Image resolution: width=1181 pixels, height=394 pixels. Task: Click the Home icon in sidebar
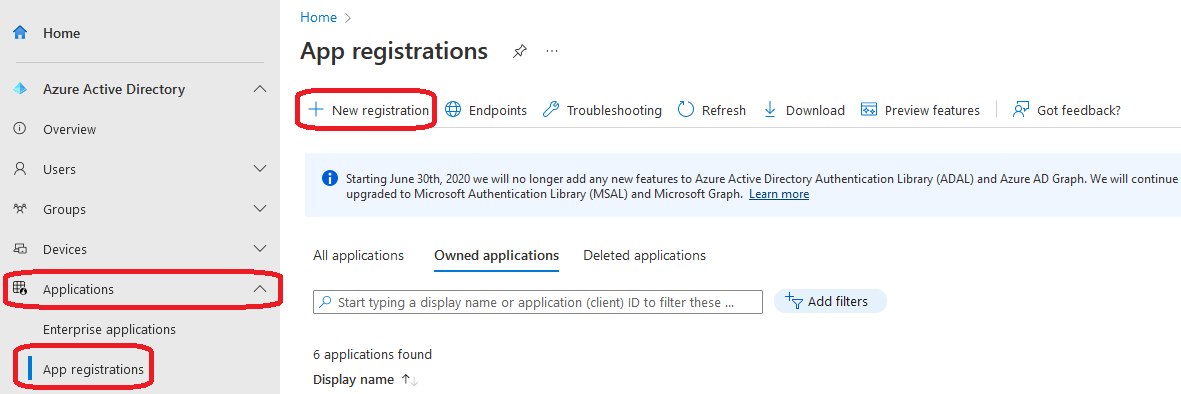point(20,33)
